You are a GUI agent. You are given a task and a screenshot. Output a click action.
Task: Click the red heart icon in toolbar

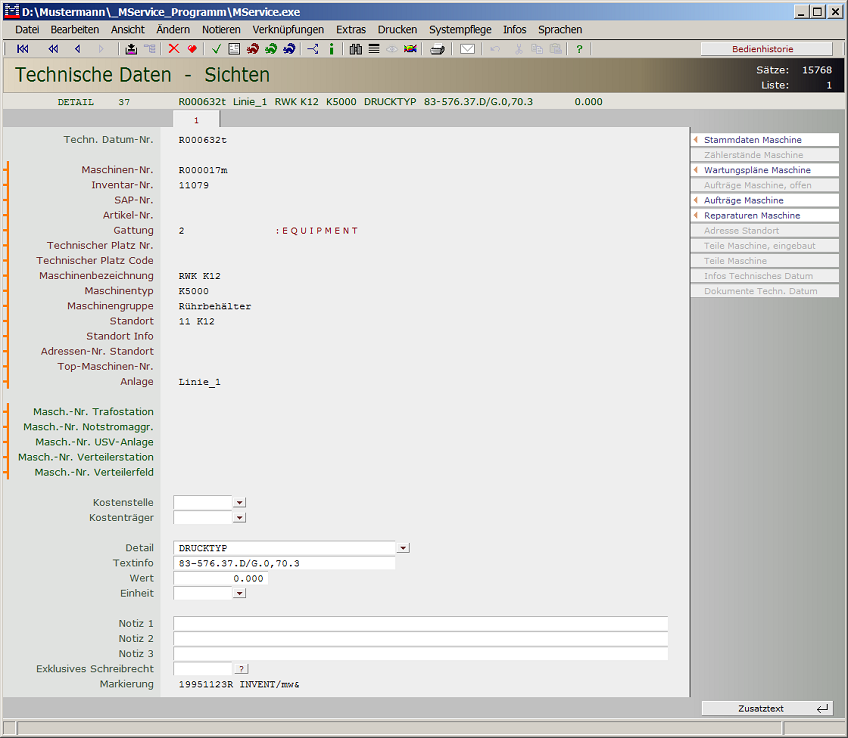[191, 49]
